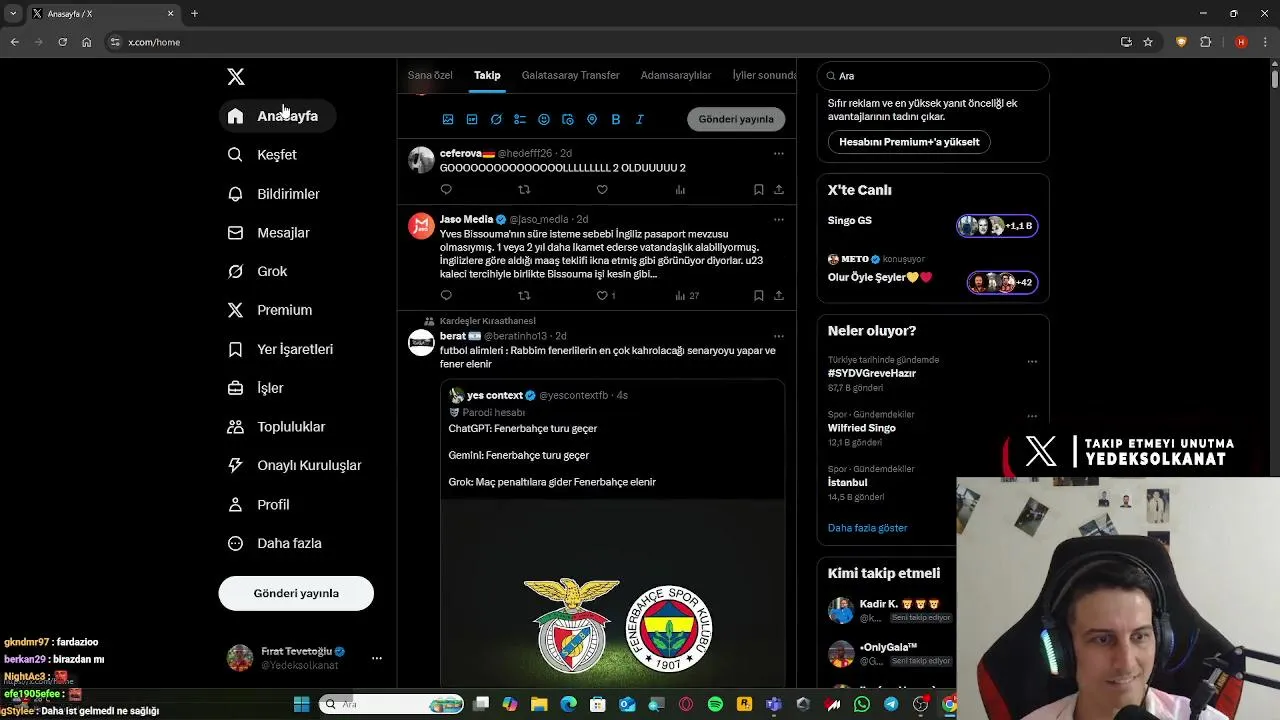Open Jaso Media profile avatar
1280x720 pixels.
[421, 226]
